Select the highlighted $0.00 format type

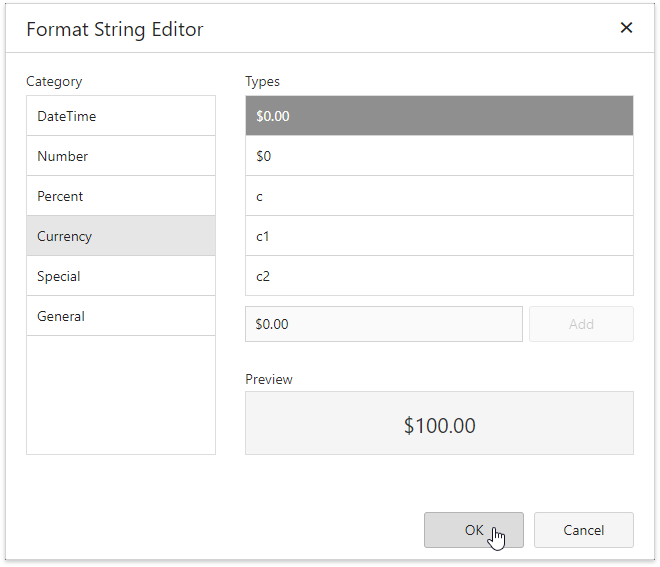(x=439, y=116)
